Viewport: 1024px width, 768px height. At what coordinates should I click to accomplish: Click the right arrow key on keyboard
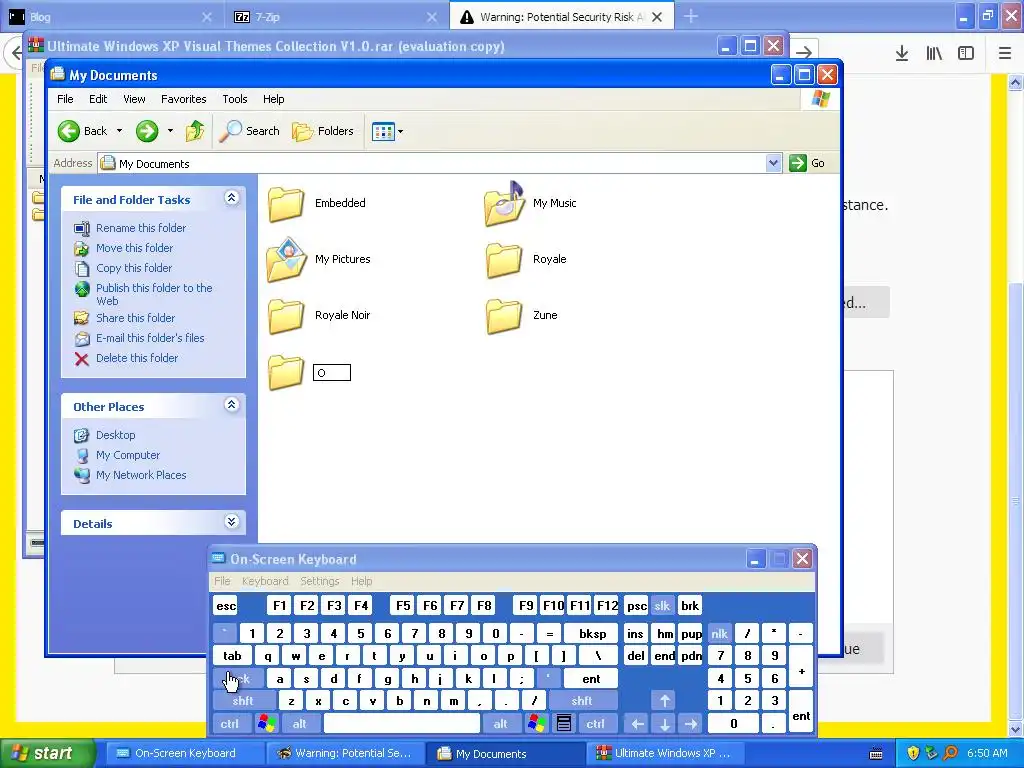click(691, 724)
